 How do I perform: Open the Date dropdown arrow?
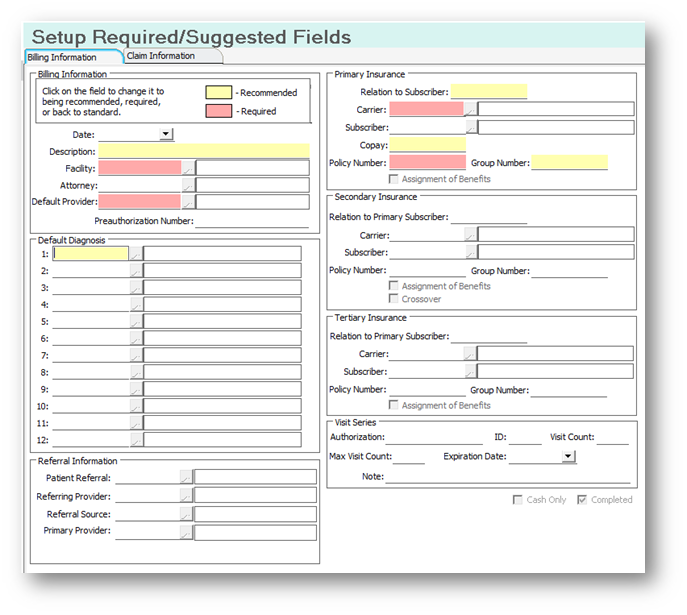pos(166,134)
